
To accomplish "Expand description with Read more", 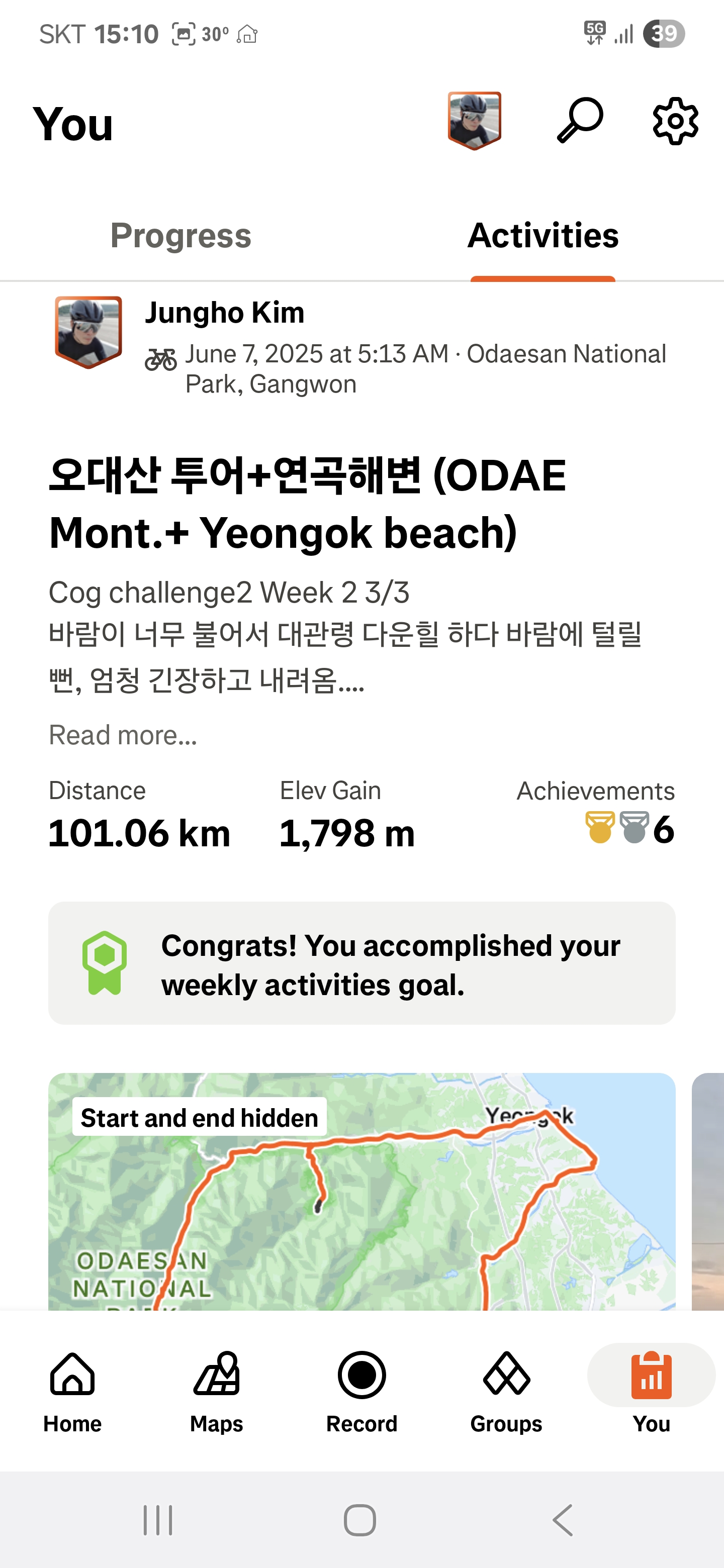I will [123, 735].
